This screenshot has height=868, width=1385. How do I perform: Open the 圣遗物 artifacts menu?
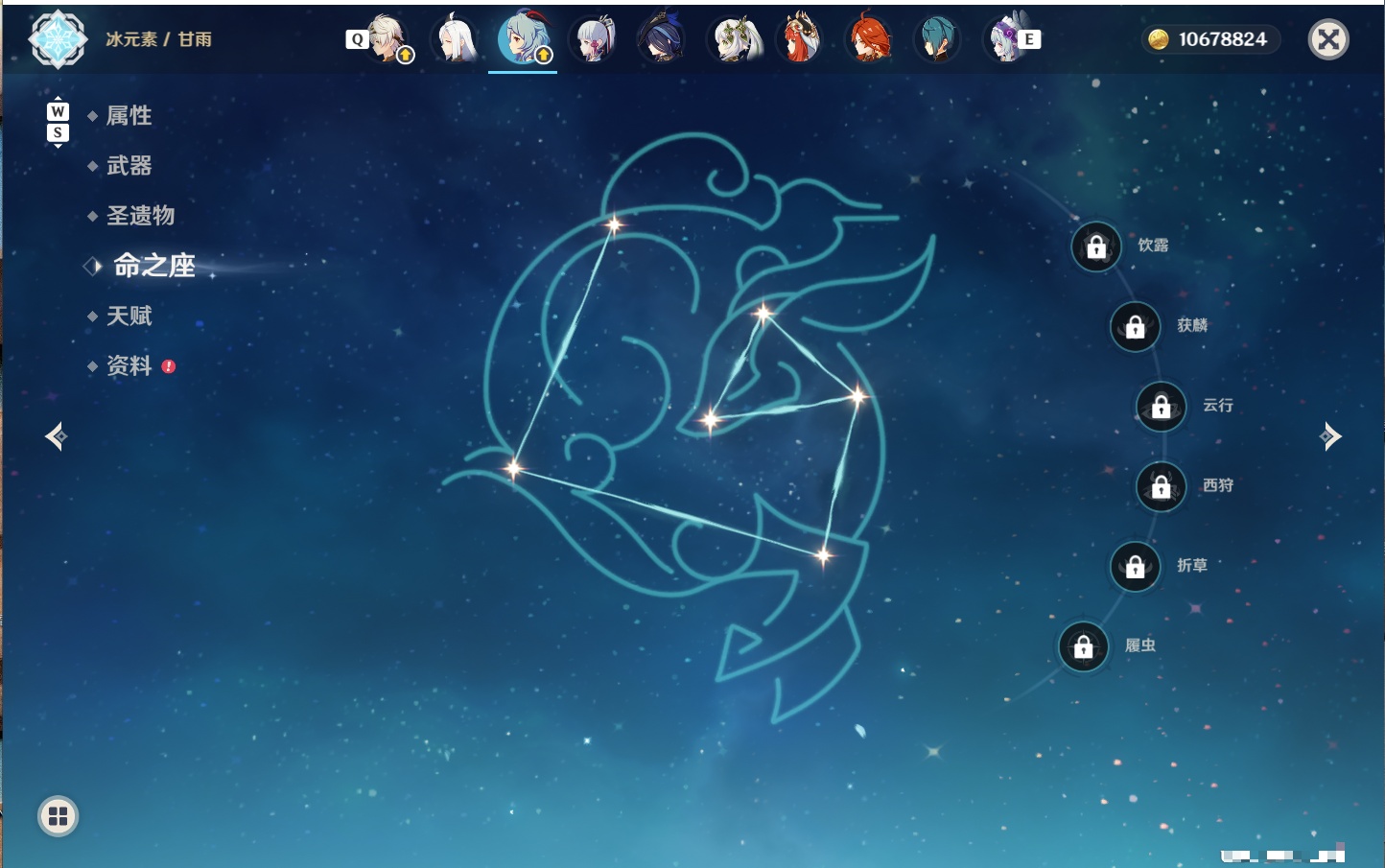pyautogui.click(x=141, y=216)
